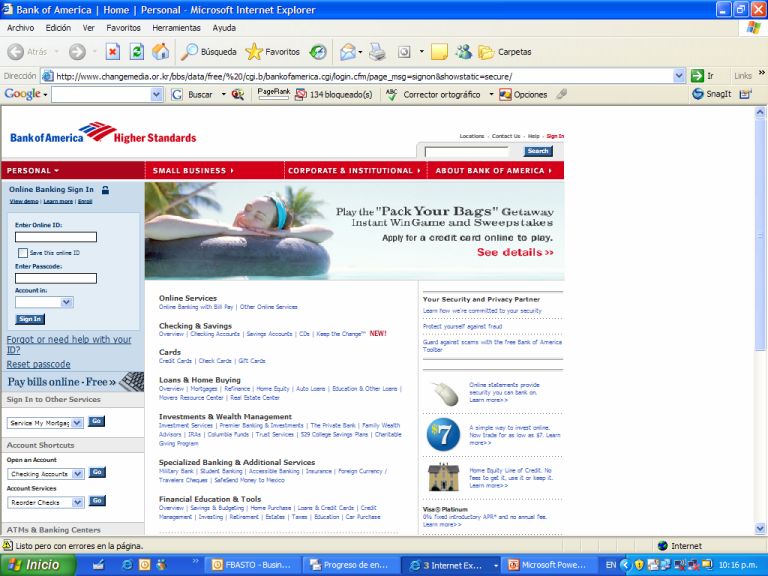Launch SnagIt from the toolbar
Screen dimensions: 768x576
[x=712, y=94]
